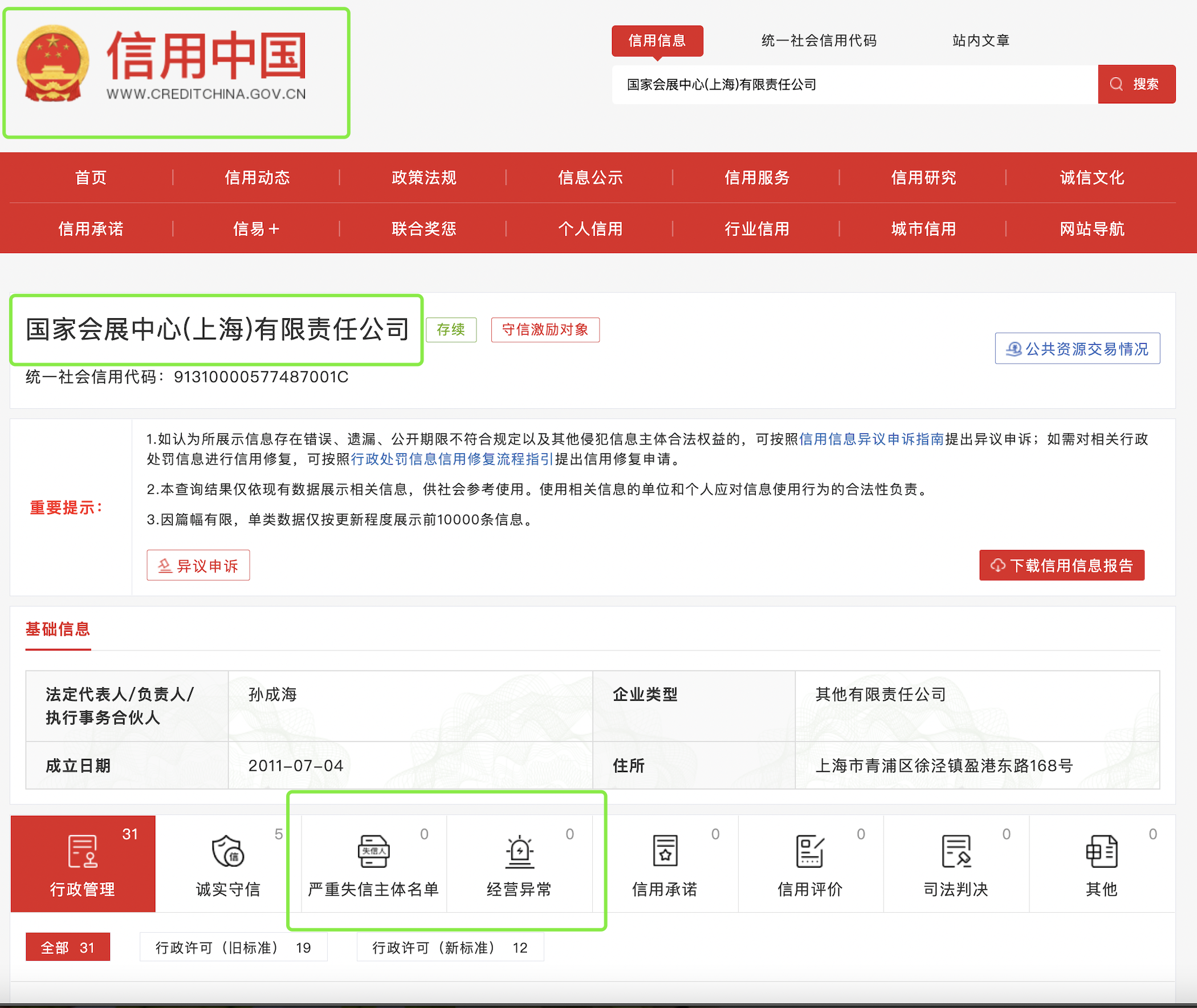This screenshot has width=1197, height=1008.
Task: Open 联合奖惩 navigation menu item
Action: coord(424,229)
